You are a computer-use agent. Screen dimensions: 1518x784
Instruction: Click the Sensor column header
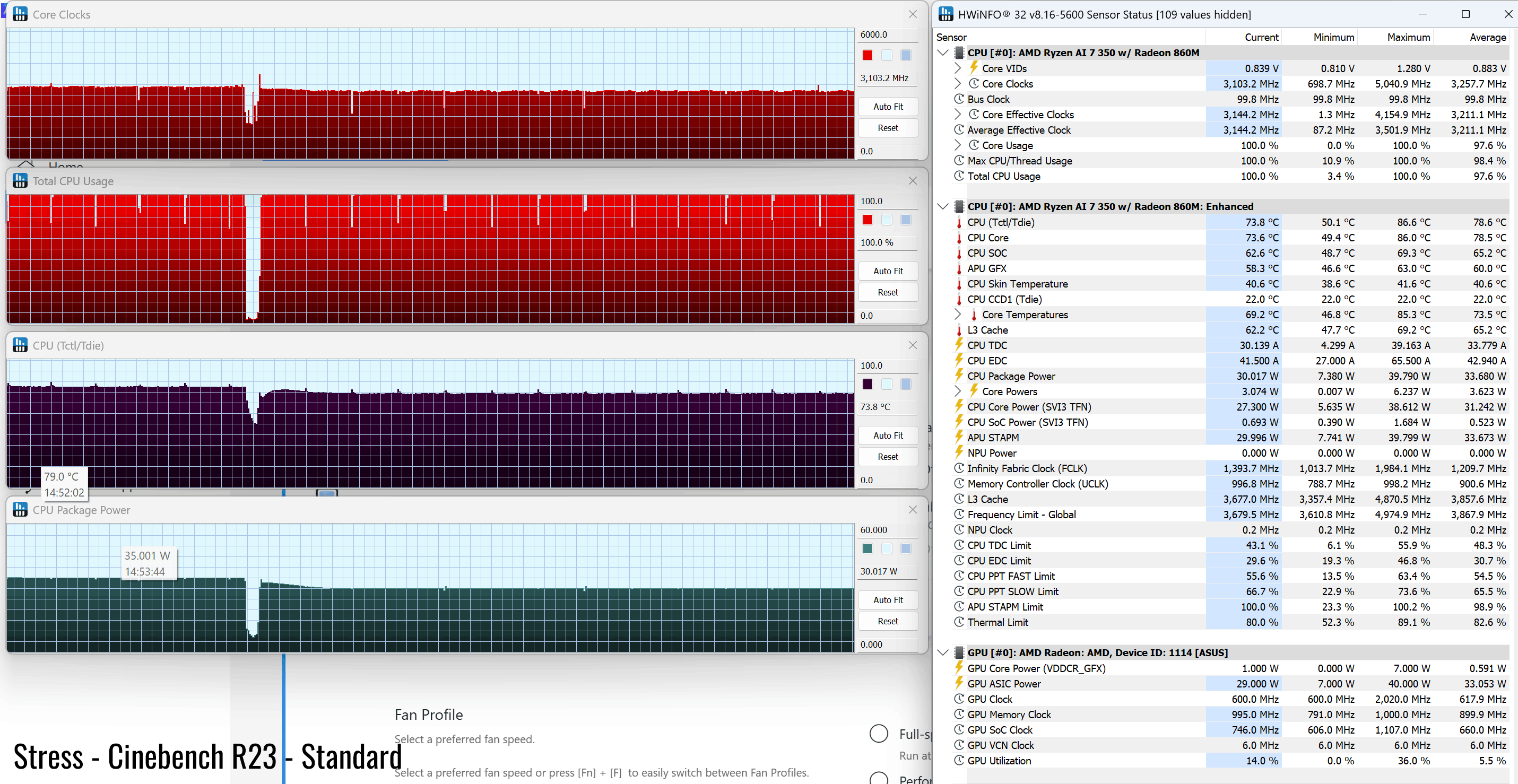click(x=1069, y=37)
